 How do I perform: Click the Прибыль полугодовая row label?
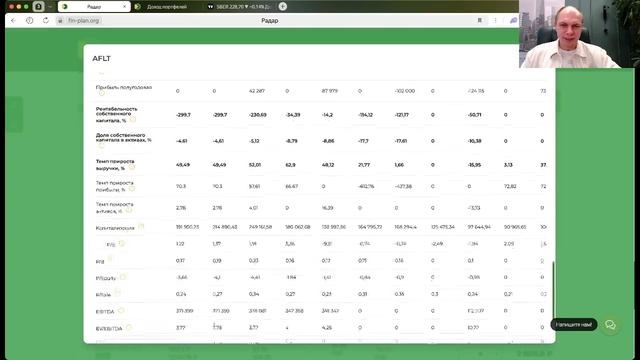point(123,87)
